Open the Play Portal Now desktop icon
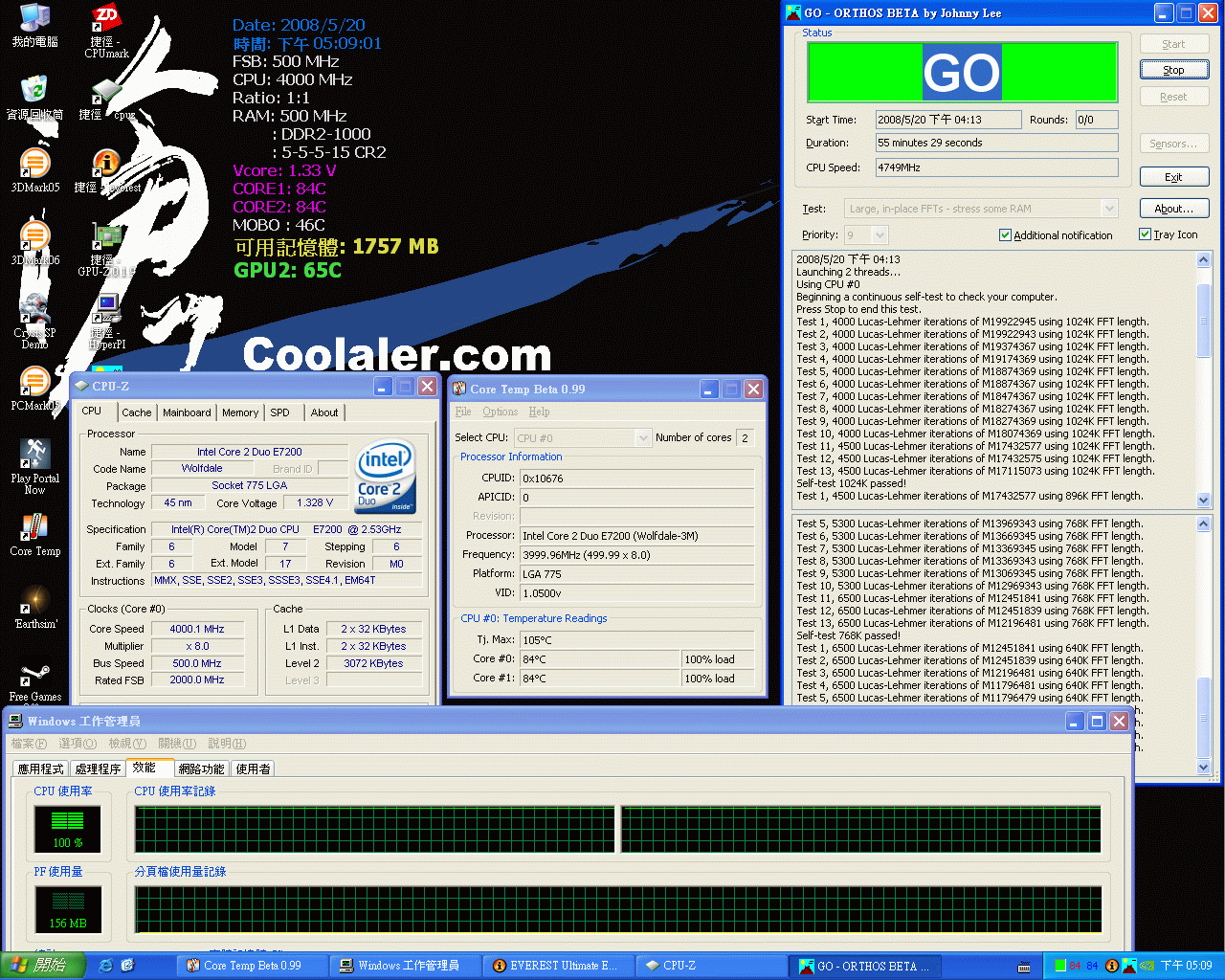Screen dimensions: 1225x980 [34, 466]
